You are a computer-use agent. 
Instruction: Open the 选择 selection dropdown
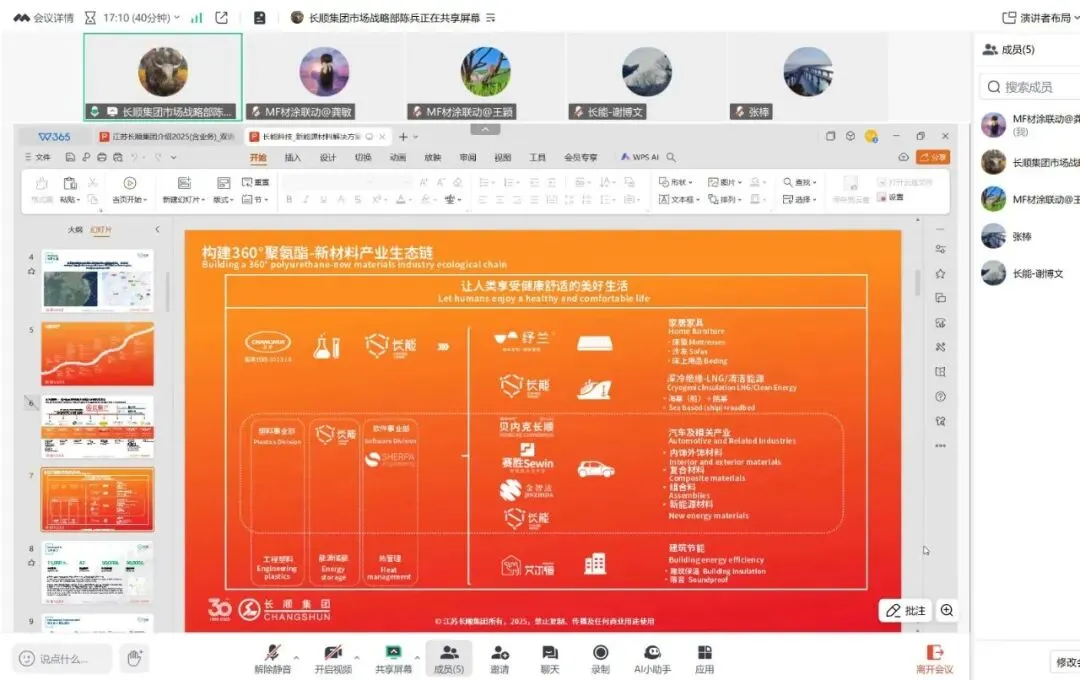click(x=800, y=200)
